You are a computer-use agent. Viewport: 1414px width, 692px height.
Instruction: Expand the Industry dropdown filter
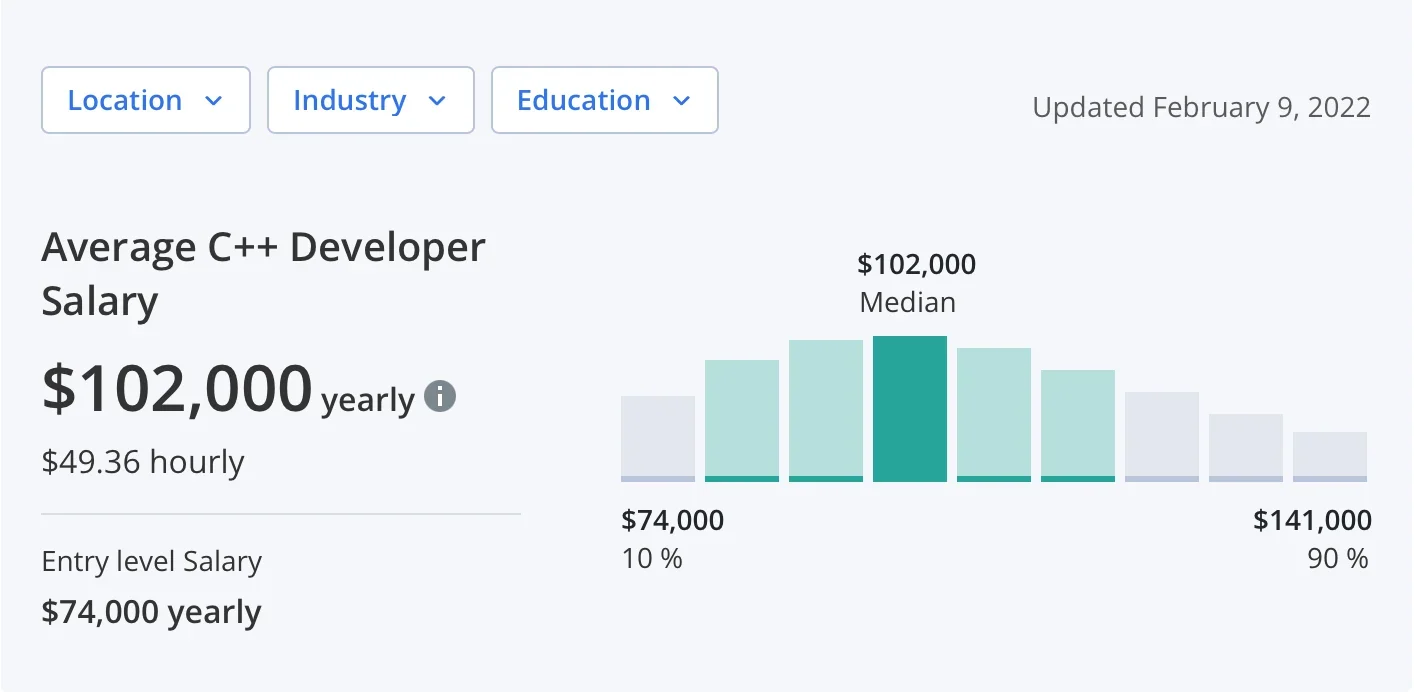coord(370,100)
